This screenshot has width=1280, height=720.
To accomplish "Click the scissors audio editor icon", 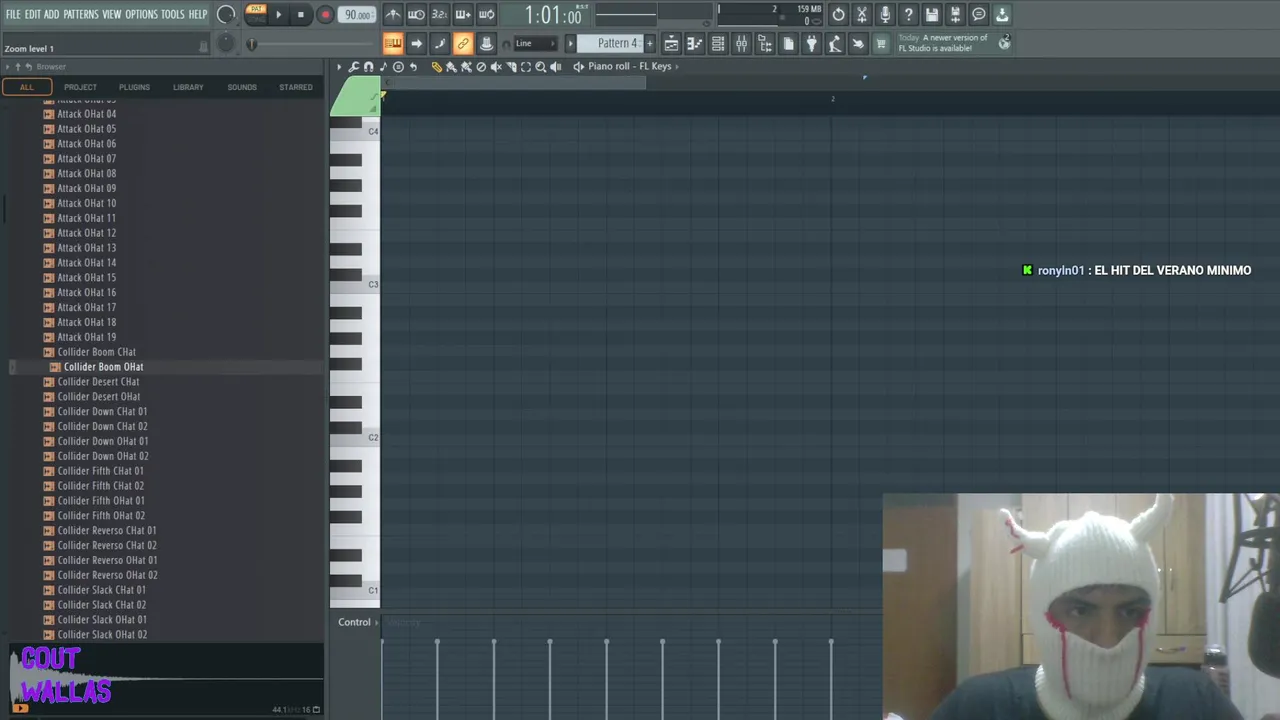I will click(x=861, y=15).
